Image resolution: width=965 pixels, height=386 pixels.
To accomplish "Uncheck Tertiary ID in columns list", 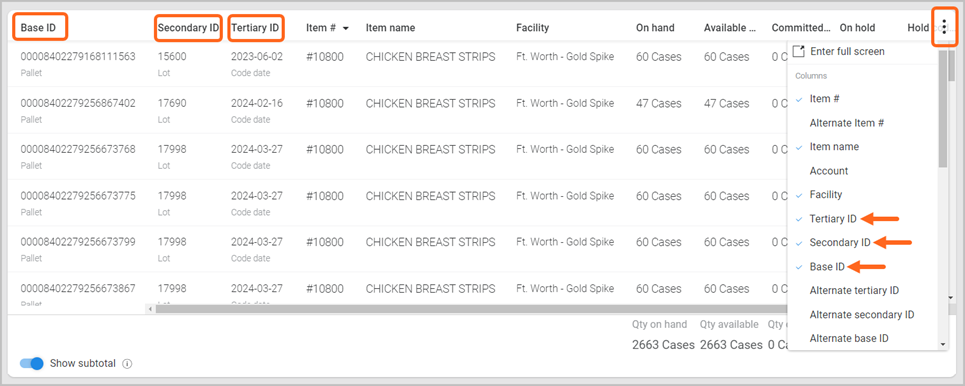I will [x=833, y=219].
